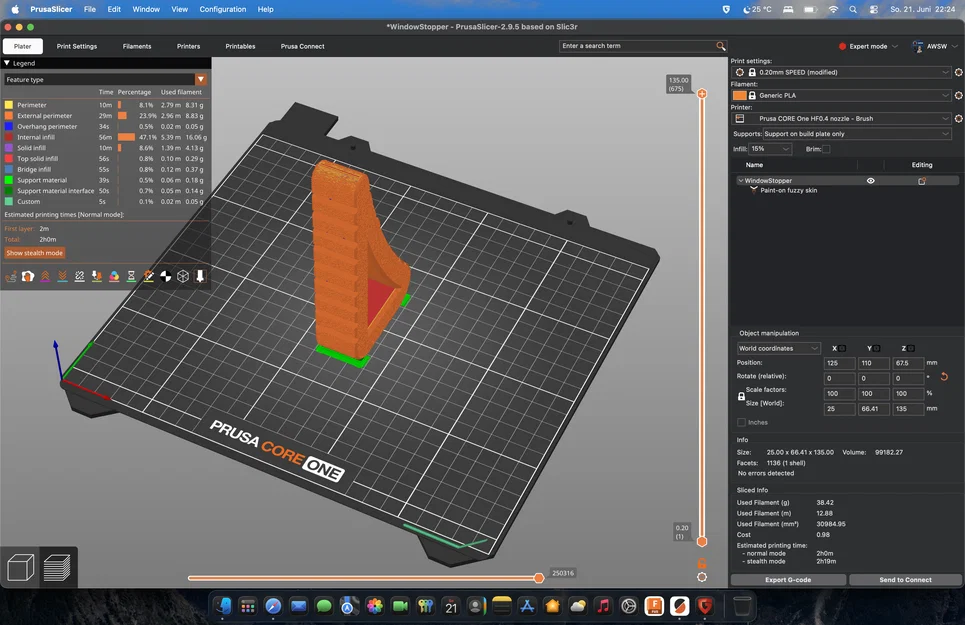Toggle Tool changes display icon in legend

pos(97,277)
